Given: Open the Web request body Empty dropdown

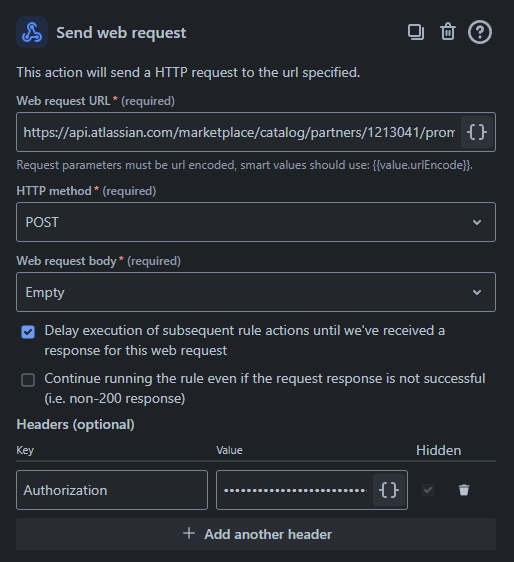Looking at the screenshot, I should point(256,292).
